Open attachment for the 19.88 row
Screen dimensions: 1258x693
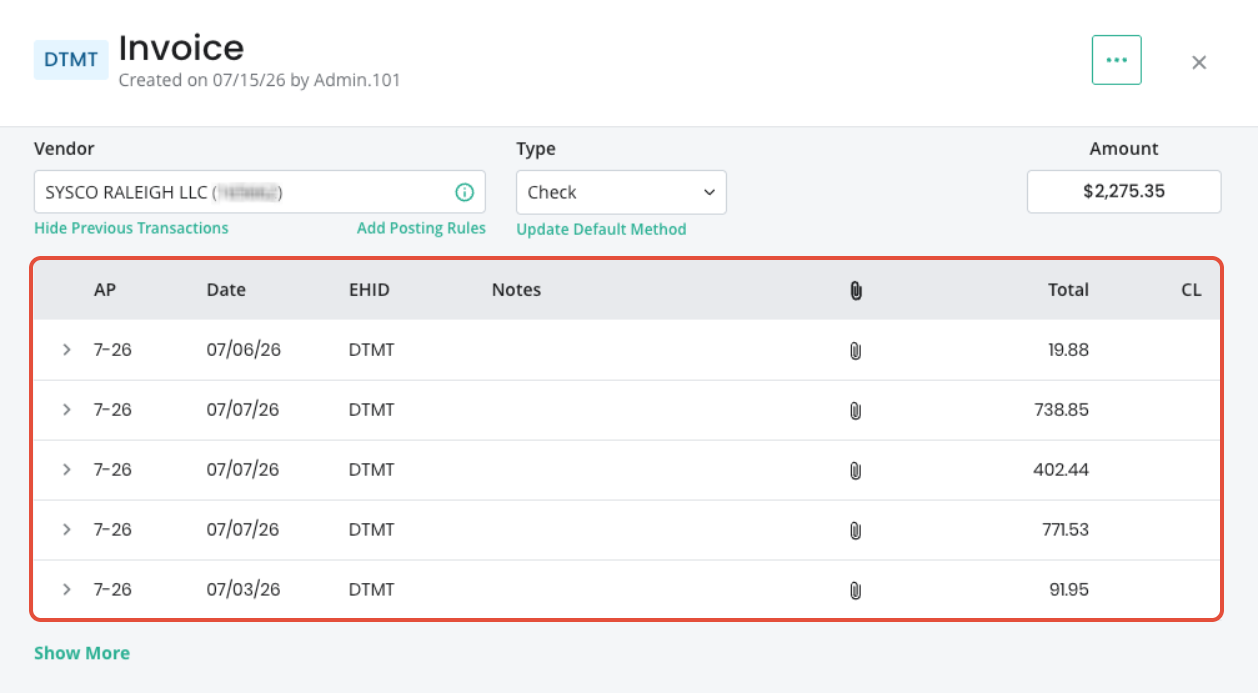[x=855, y=350]
